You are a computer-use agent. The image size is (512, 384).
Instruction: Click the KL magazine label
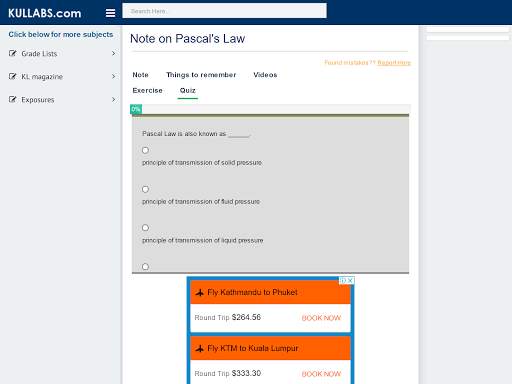[42, 77]
